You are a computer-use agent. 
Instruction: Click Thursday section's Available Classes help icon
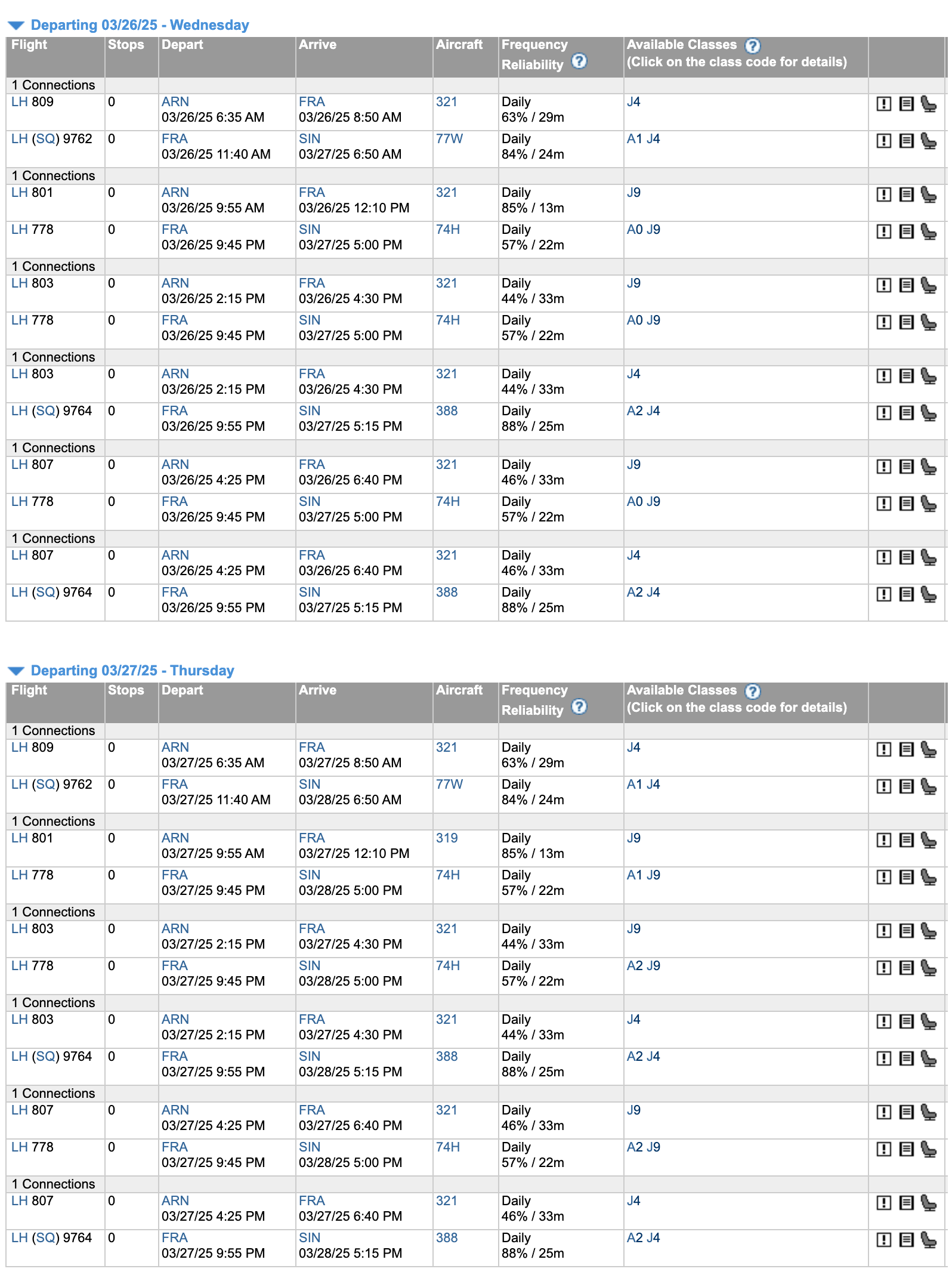[x=753, y=690]
